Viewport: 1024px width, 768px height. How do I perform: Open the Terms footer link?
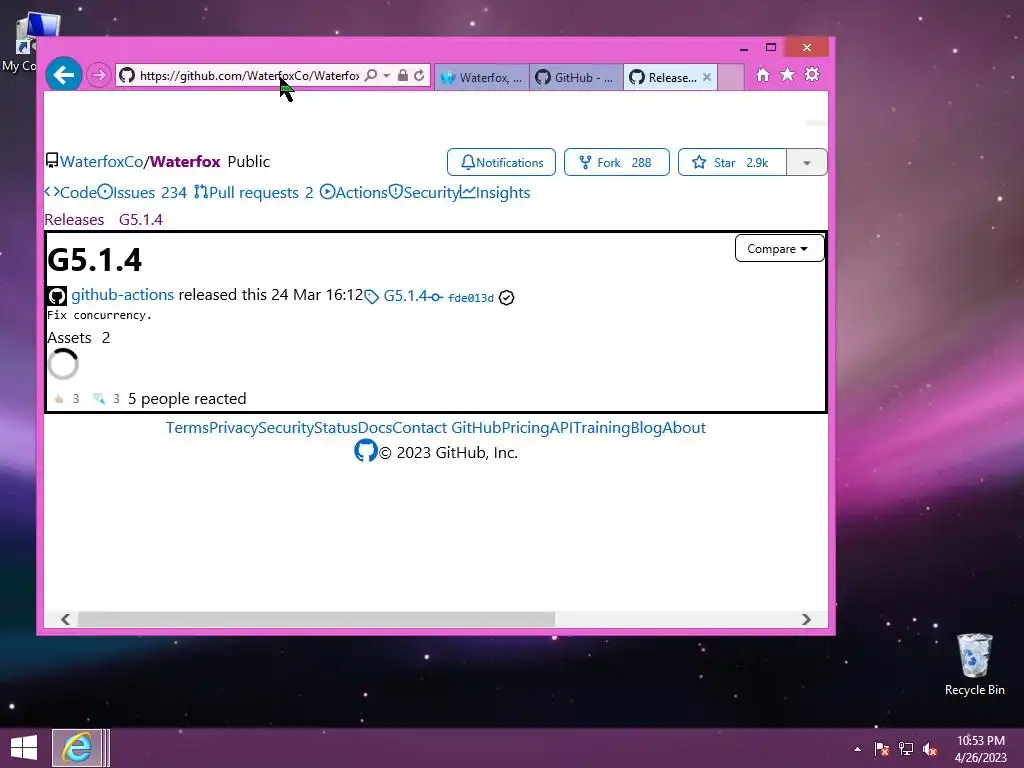click(187, 428)
